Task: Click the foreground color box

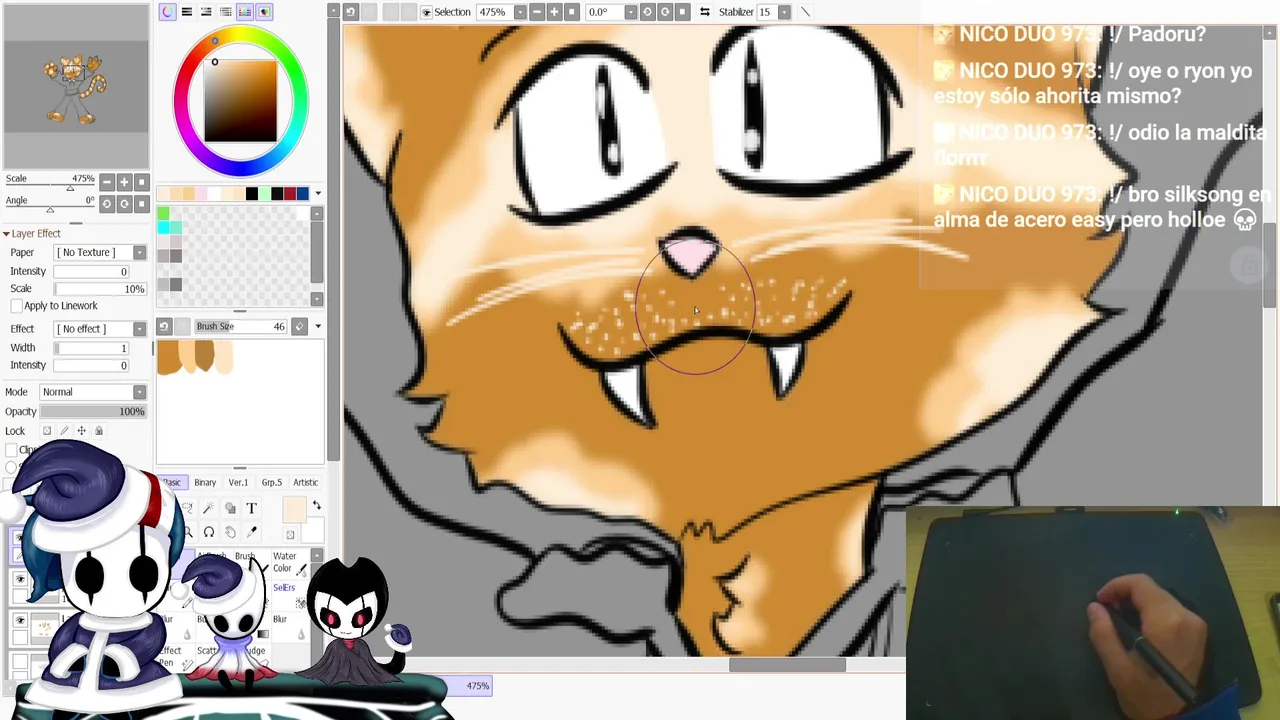Action: point(294,510)
